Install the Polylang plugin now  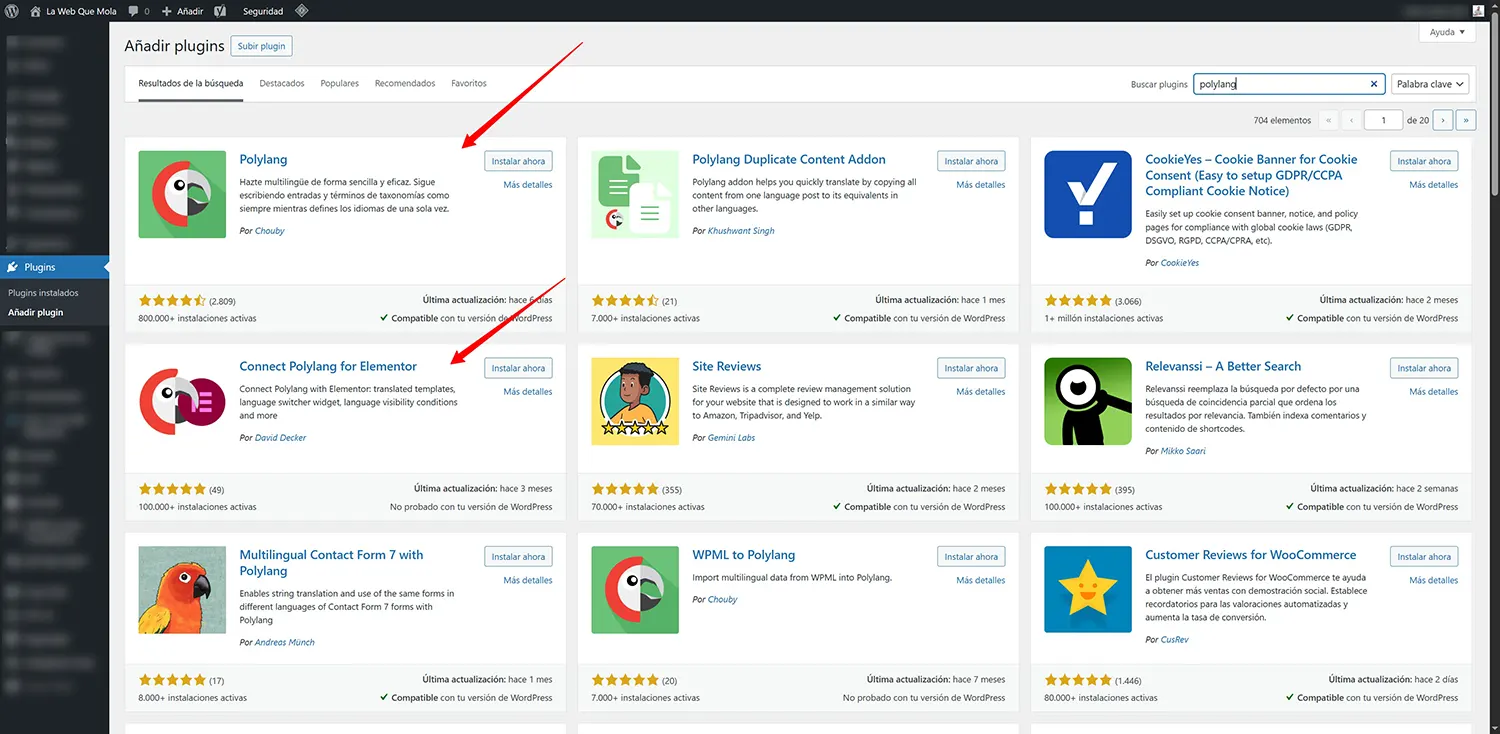(518, 161)
